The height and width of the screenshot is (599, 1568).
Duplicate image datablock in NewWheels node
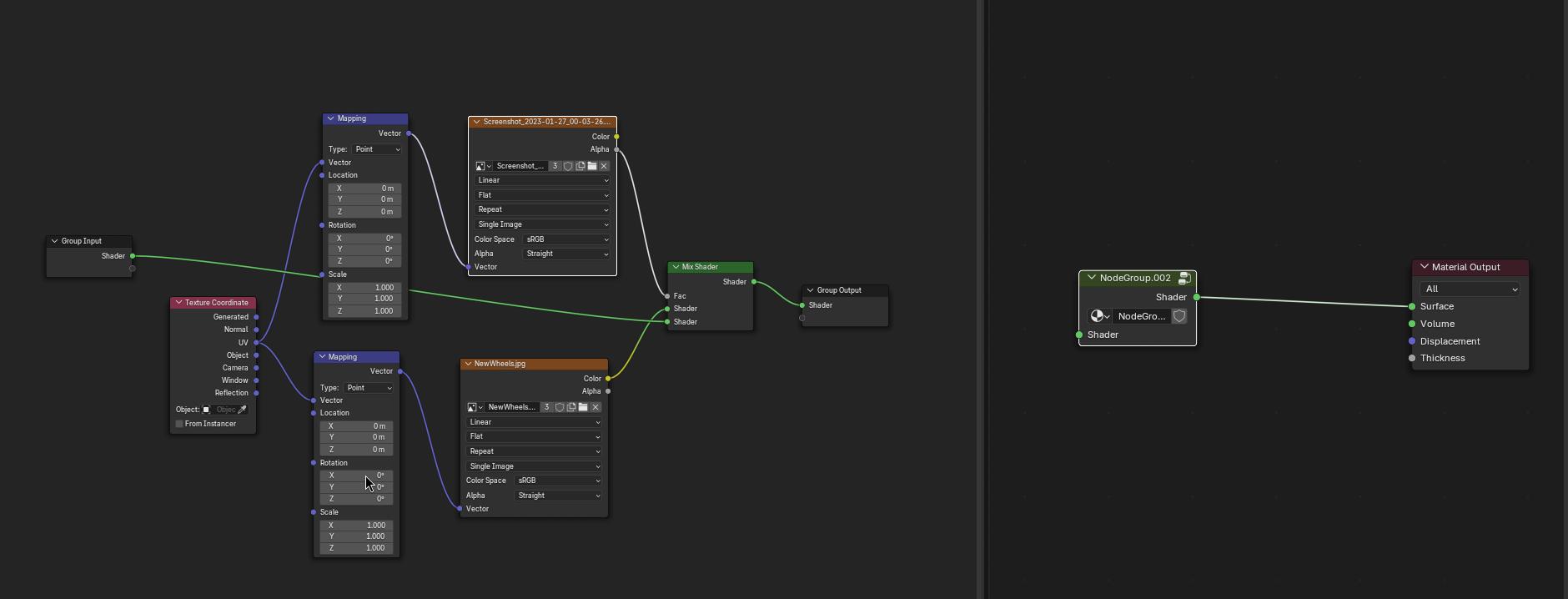[x=571, y=407]
